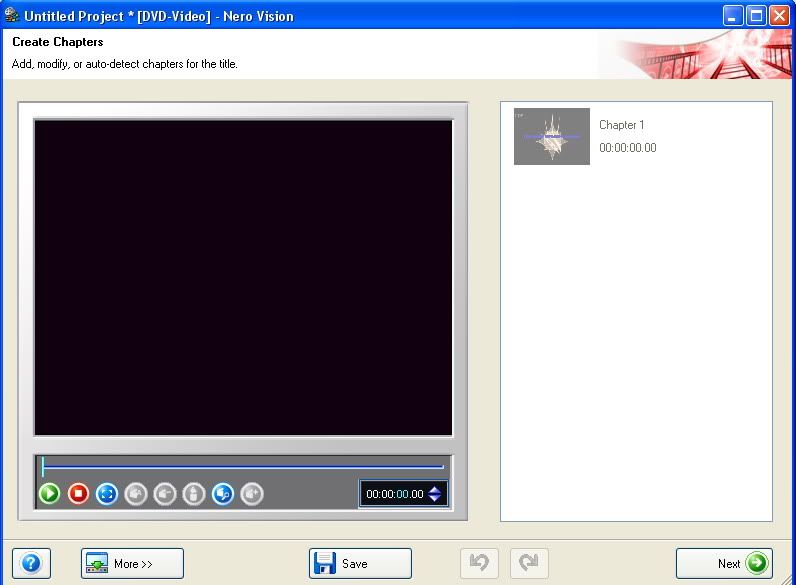Click the first greyed chapter icon after full screen
This screenshot has width=796, height=585.
(x=136, y=494)
